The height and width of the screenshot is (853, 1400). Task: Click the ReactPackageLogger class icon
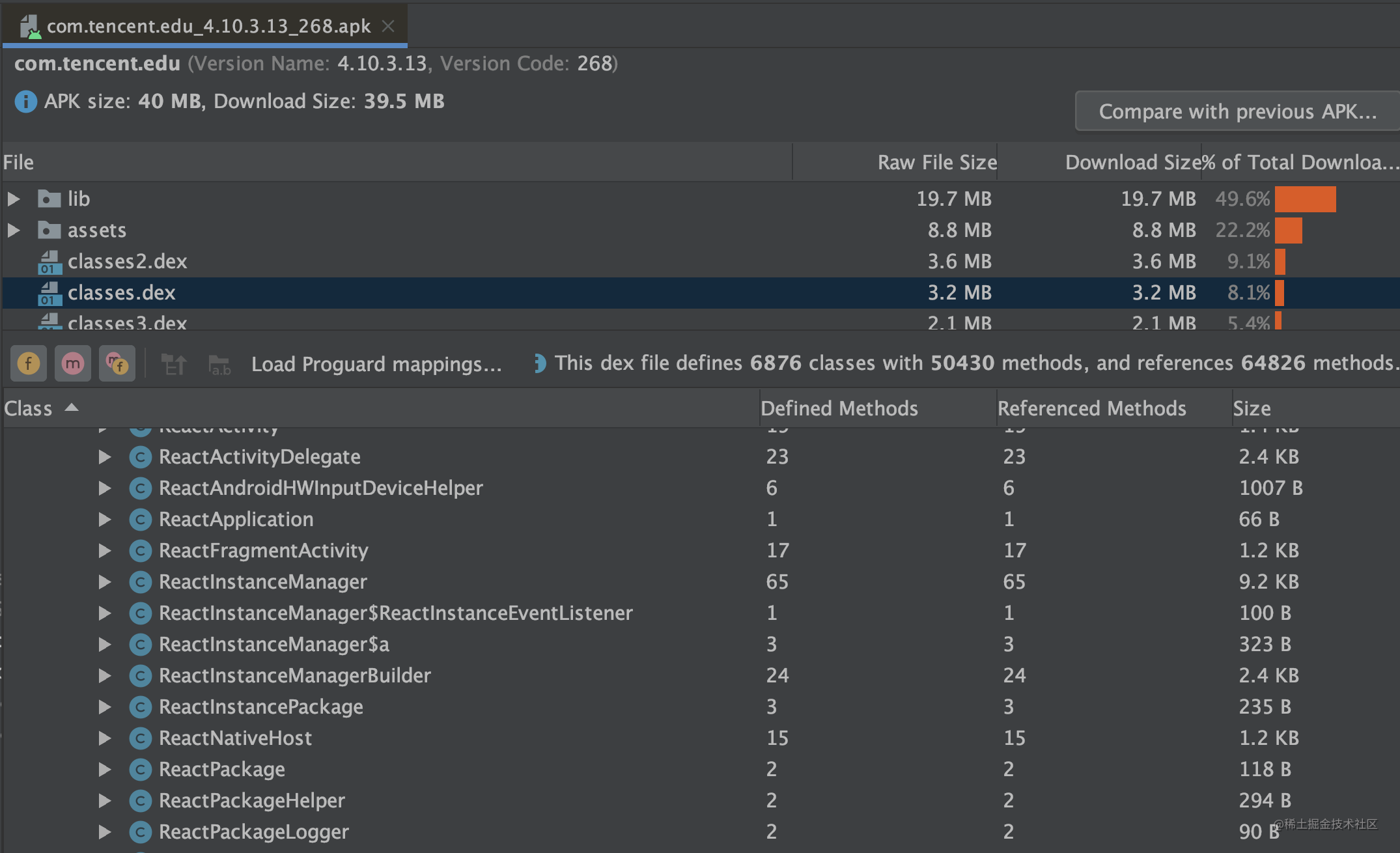click(x=140, y=832)
